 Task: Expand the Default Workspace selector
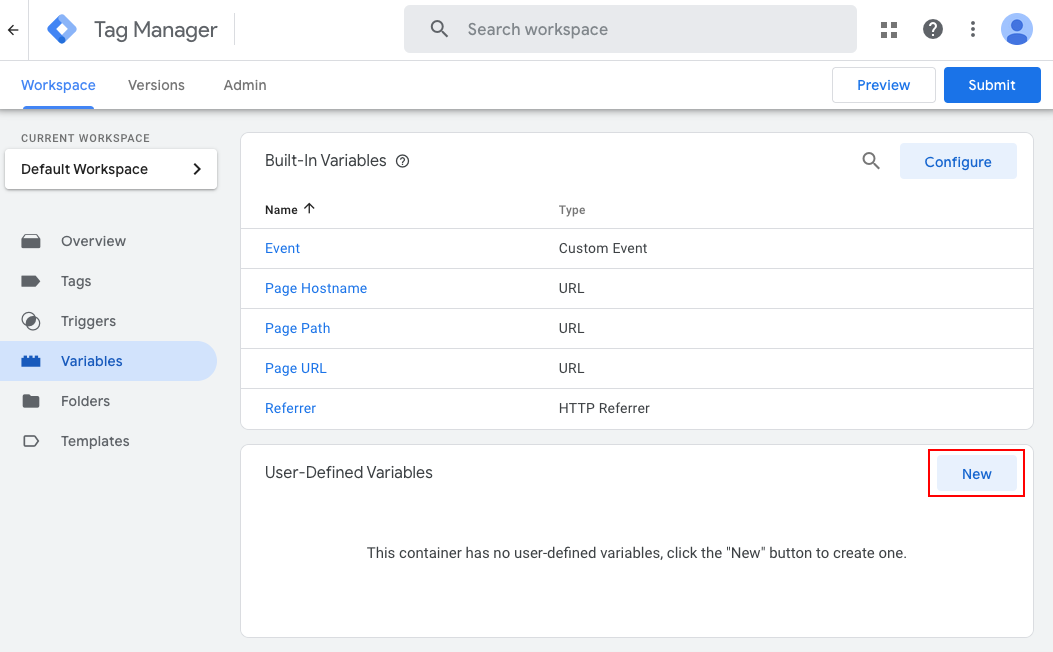click(x=111, y=169)
